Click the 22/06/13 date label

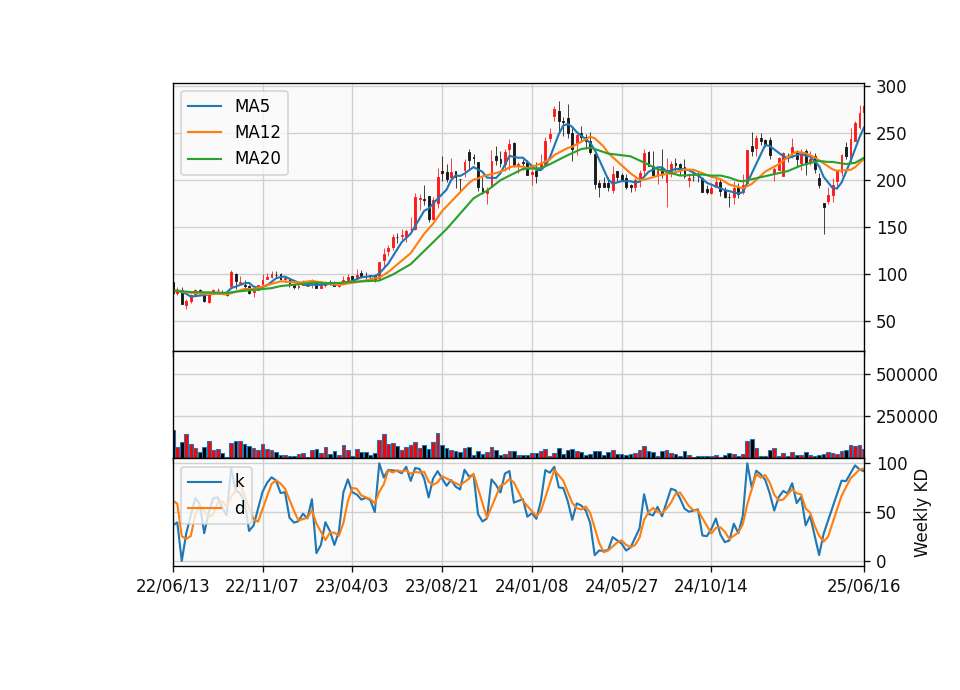pos(173,587)
